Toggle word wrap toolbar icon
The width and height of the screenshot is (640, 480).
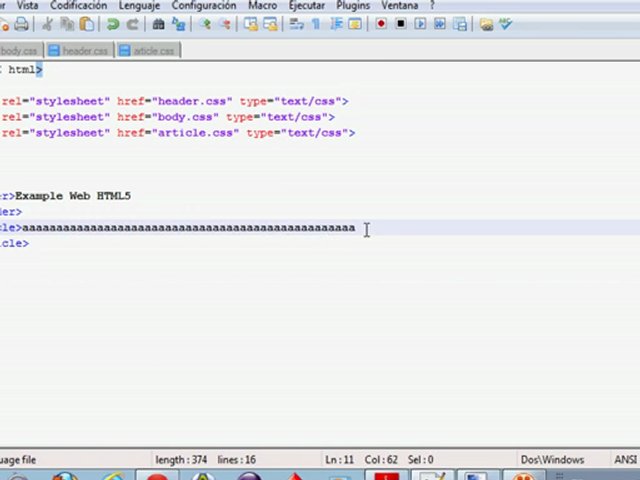(x=296, y=24)
